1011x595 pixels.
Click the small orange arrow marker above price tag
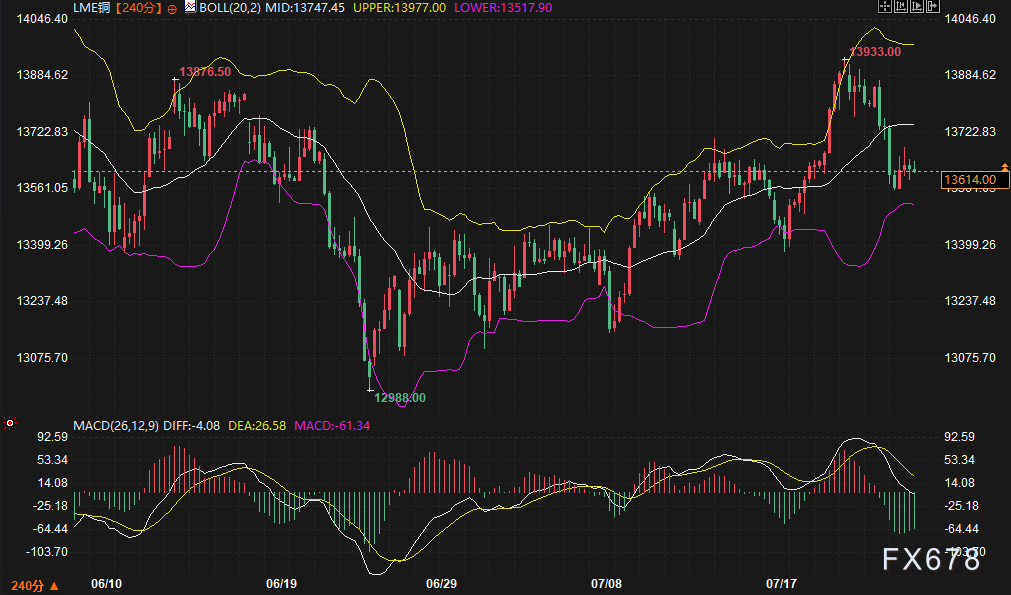pyautogui.click(x=1004, y=167)
